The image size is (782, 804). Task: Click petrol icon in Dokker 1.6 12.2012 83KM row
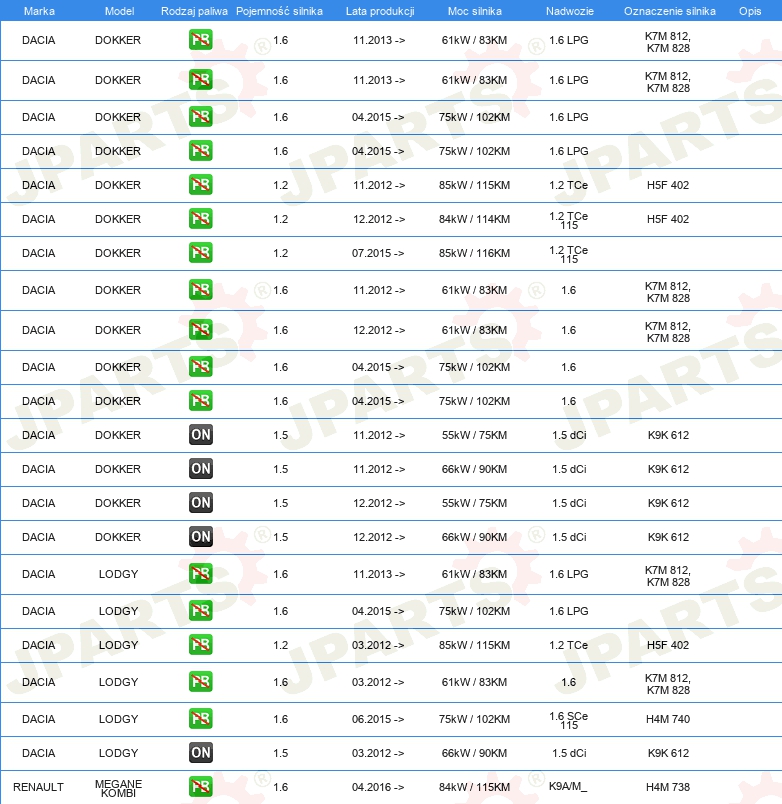click(x=200, y=330)
